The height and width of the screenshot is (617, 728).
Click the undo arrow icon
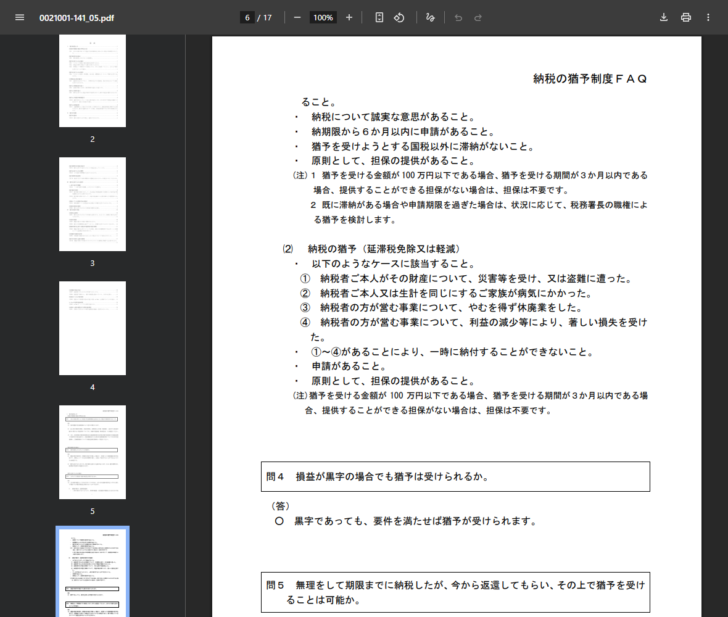click(458, 18)
